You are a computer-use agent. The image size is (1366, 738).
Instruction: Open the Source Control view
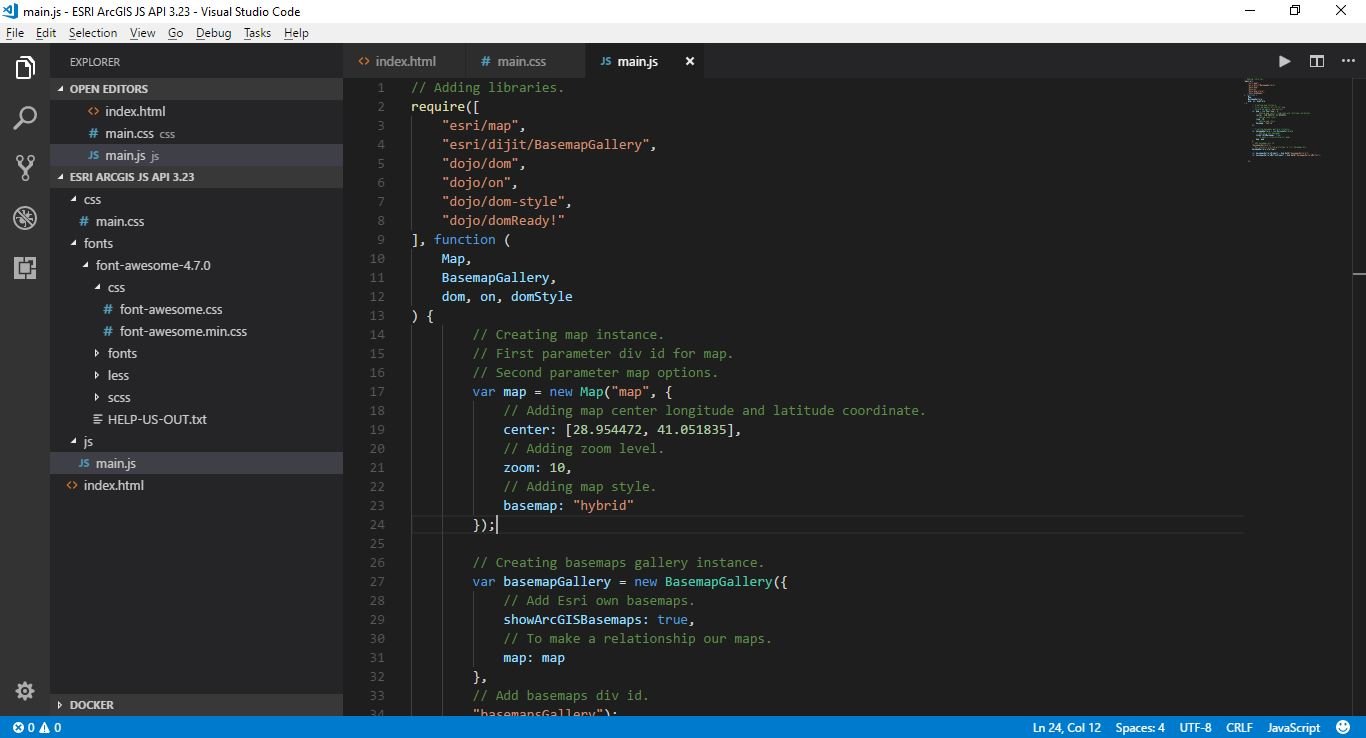click(25, 168)
